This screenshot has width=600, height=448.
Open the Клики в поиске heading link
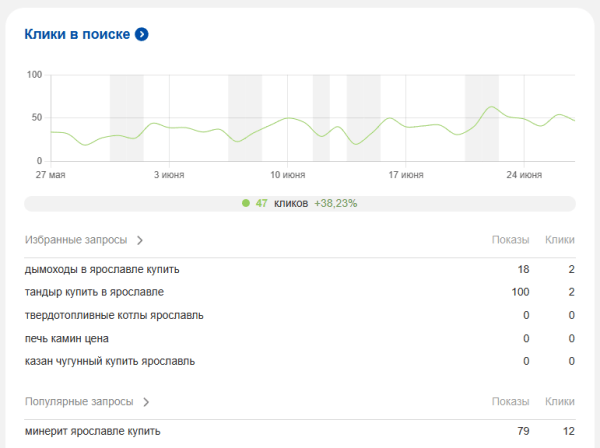(x=77, y=34)
